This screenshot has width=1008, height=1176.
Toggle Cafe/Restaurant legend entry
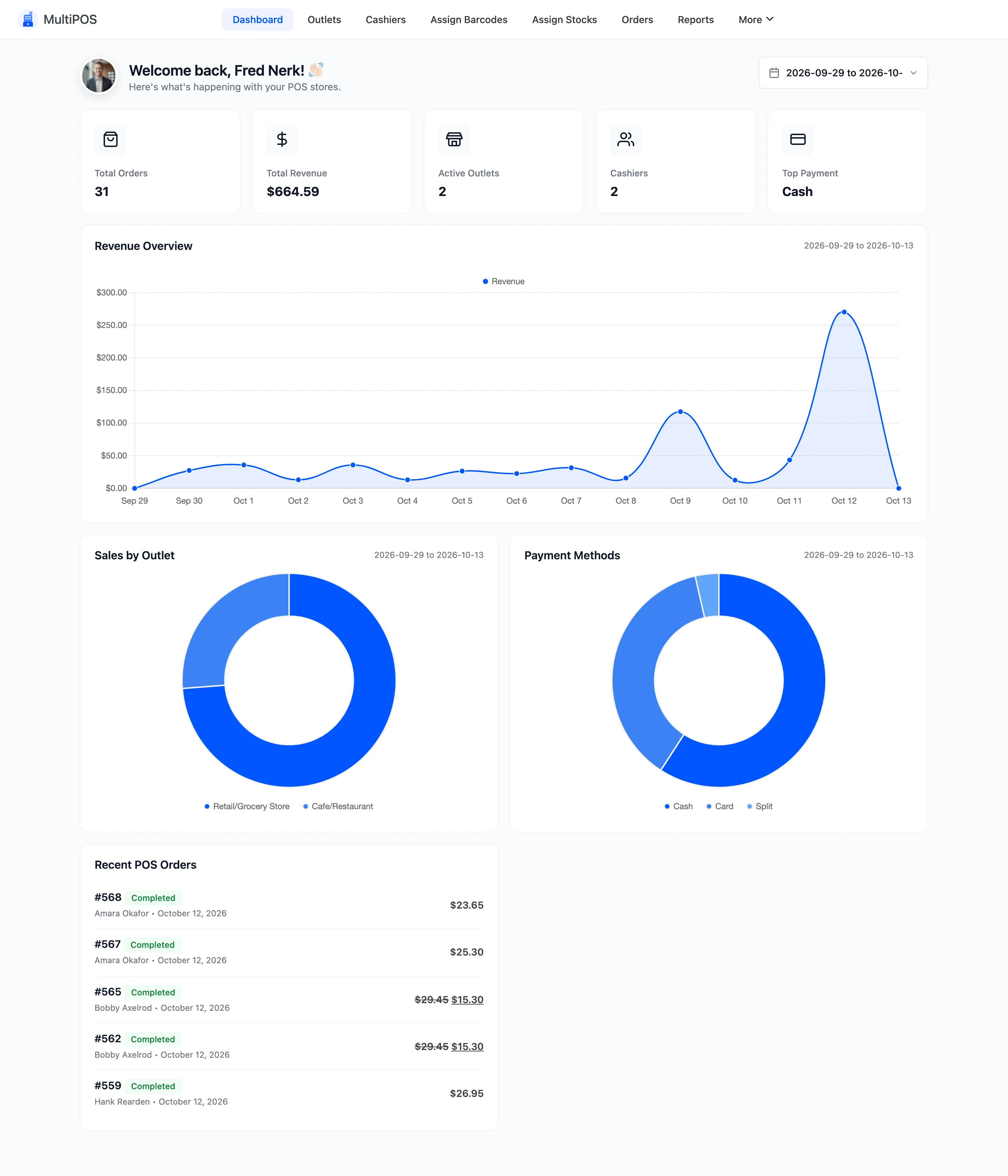[338, 806]
